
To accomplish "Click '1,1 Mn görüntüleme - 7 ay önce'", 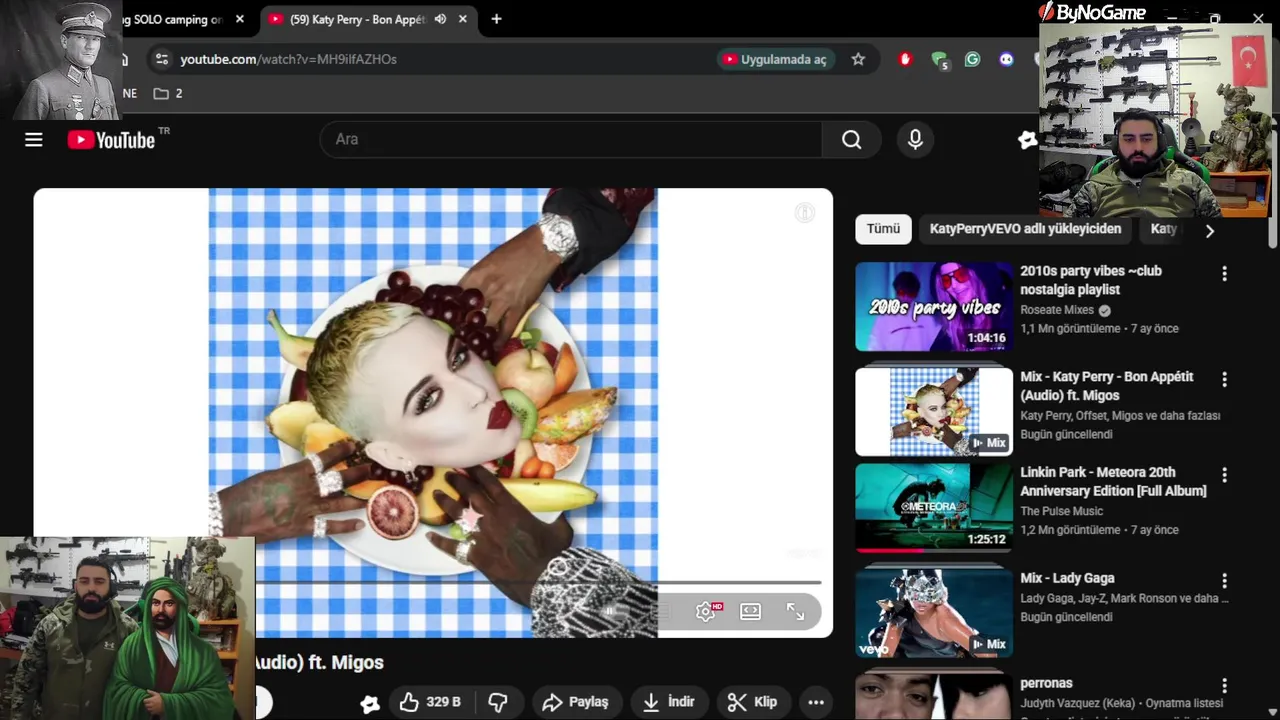I will pos(1099,329).
